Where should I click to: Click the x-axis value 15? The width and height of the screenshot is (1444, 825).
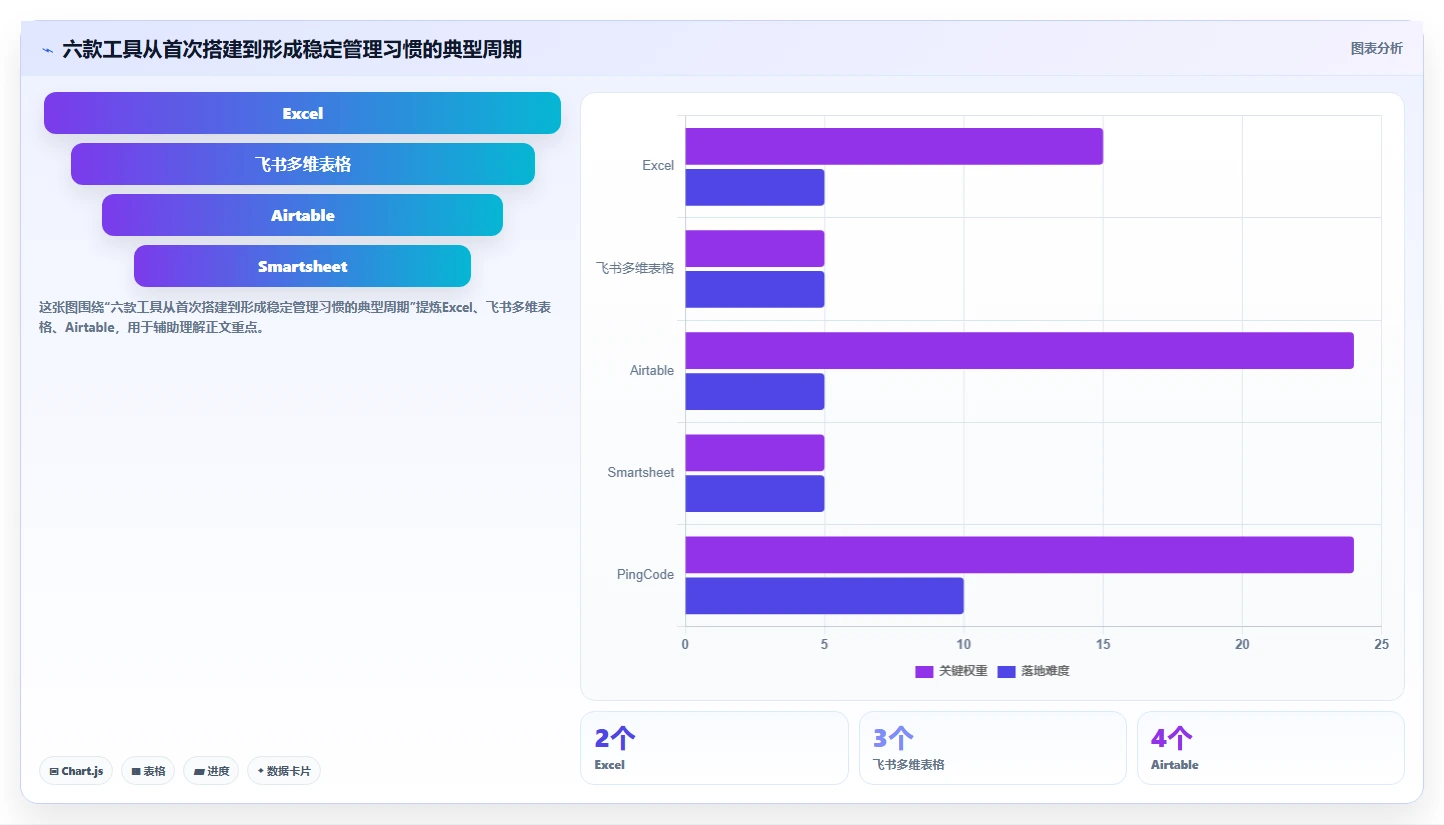pyautogui.click(x=1103, y=645)
